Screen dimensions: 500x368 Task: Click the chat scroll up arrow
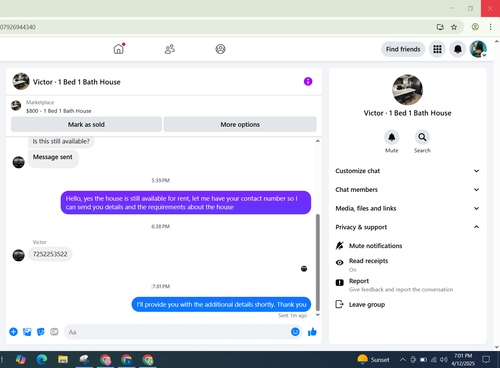click(318, 141)
